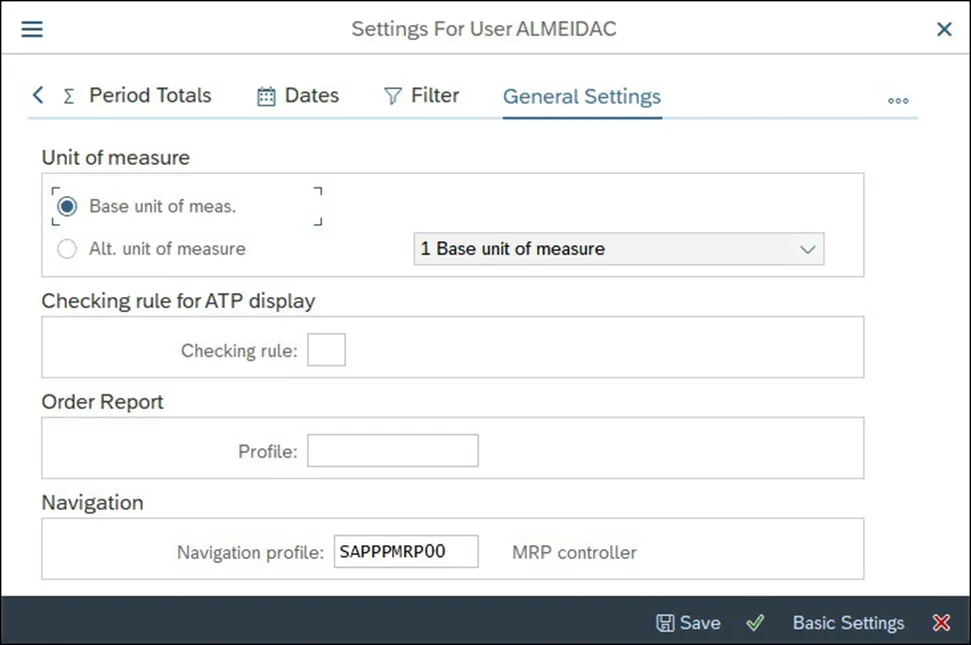Open the three-dot more tabs overflow
This screenshot has height=645, width=971.
tap(898, 100)
